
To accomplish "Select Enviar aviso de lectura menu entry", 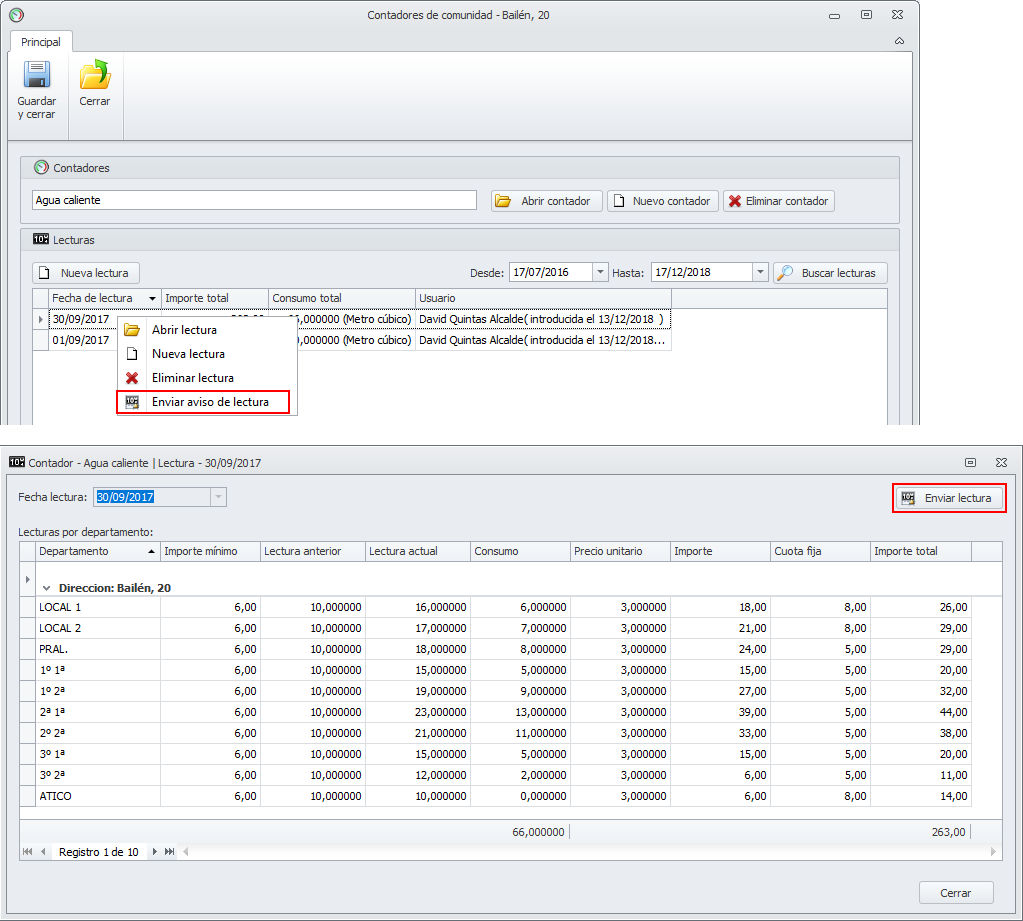I will click(x=209, y=402).
